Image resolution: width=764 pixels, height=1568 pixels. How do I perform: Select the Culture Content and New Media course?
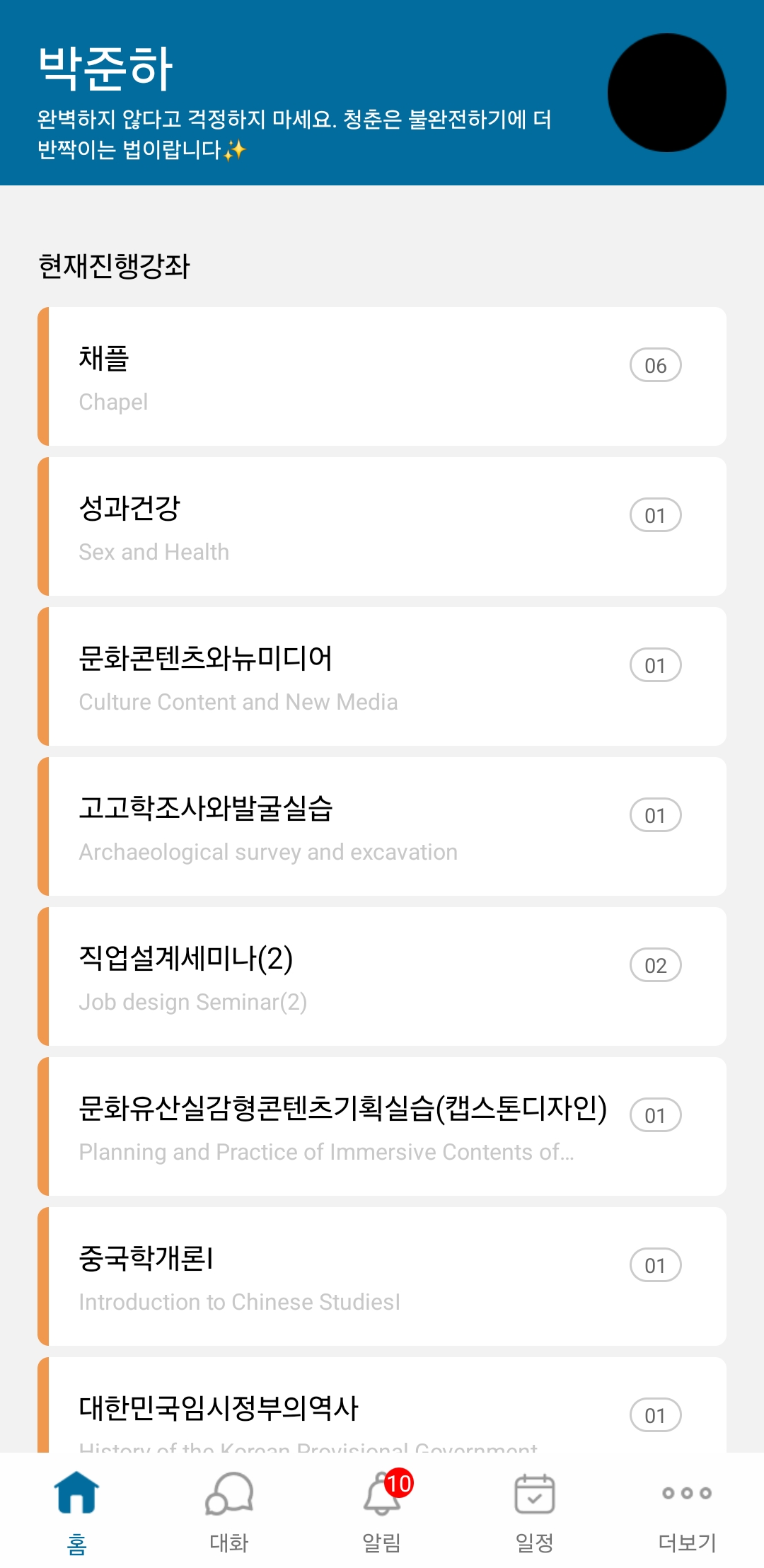[382, 676]
